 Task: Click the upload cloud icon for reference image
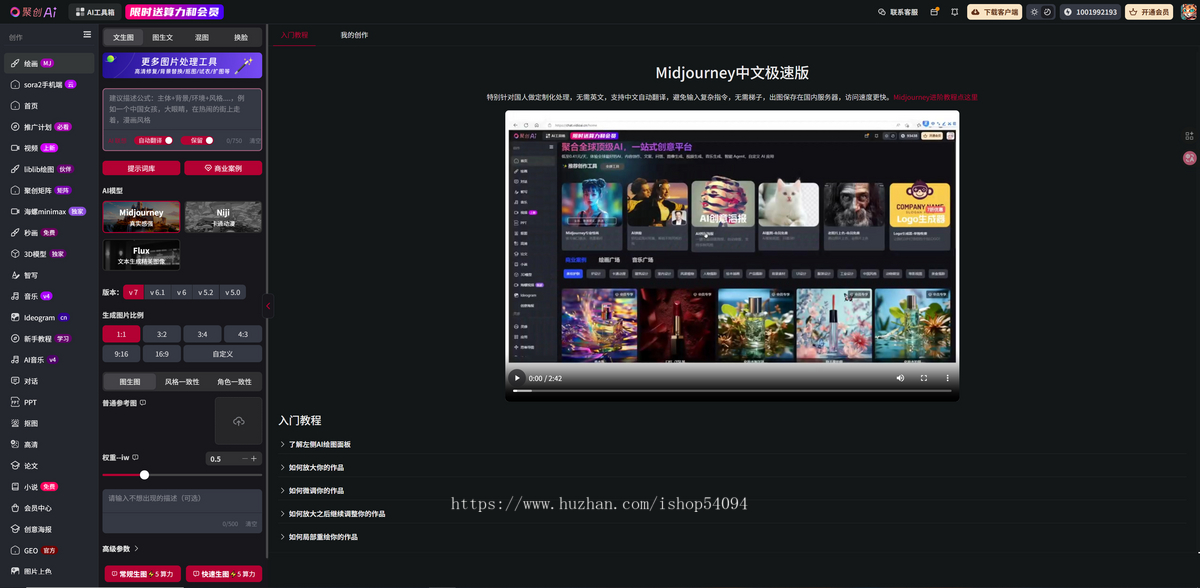click(x=238, y=421)
